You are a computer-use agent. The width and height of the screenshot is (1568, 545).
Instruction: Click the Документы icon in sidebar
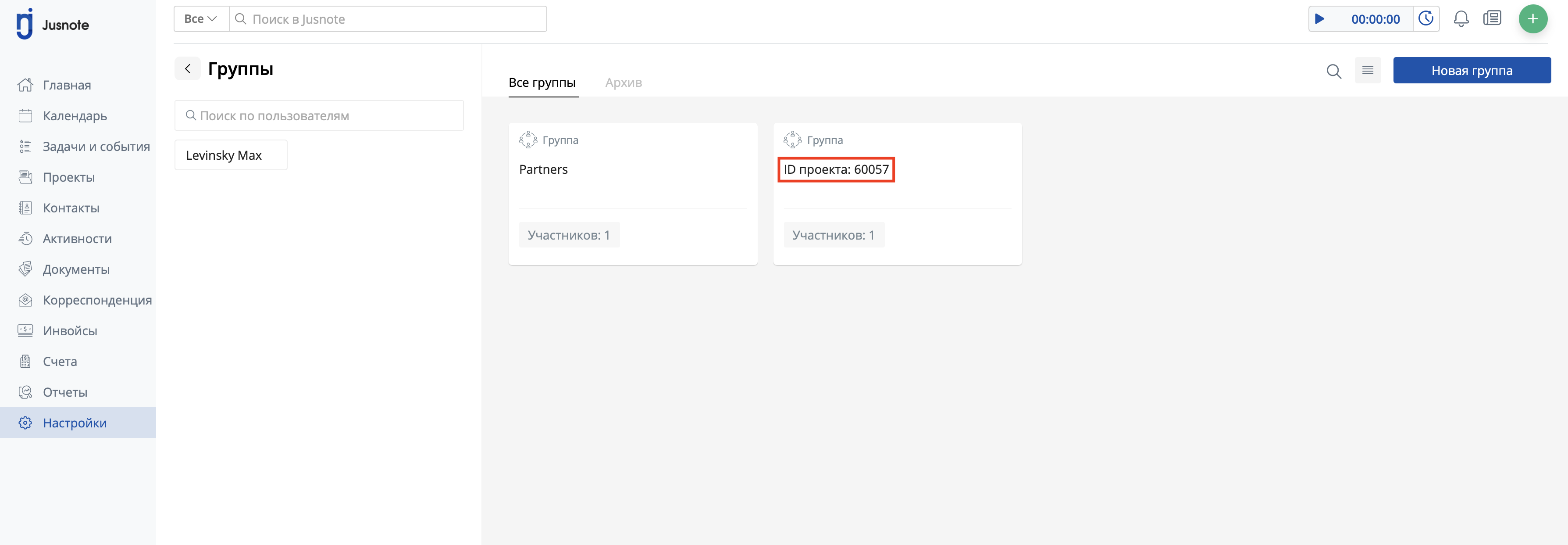(25, 269)
